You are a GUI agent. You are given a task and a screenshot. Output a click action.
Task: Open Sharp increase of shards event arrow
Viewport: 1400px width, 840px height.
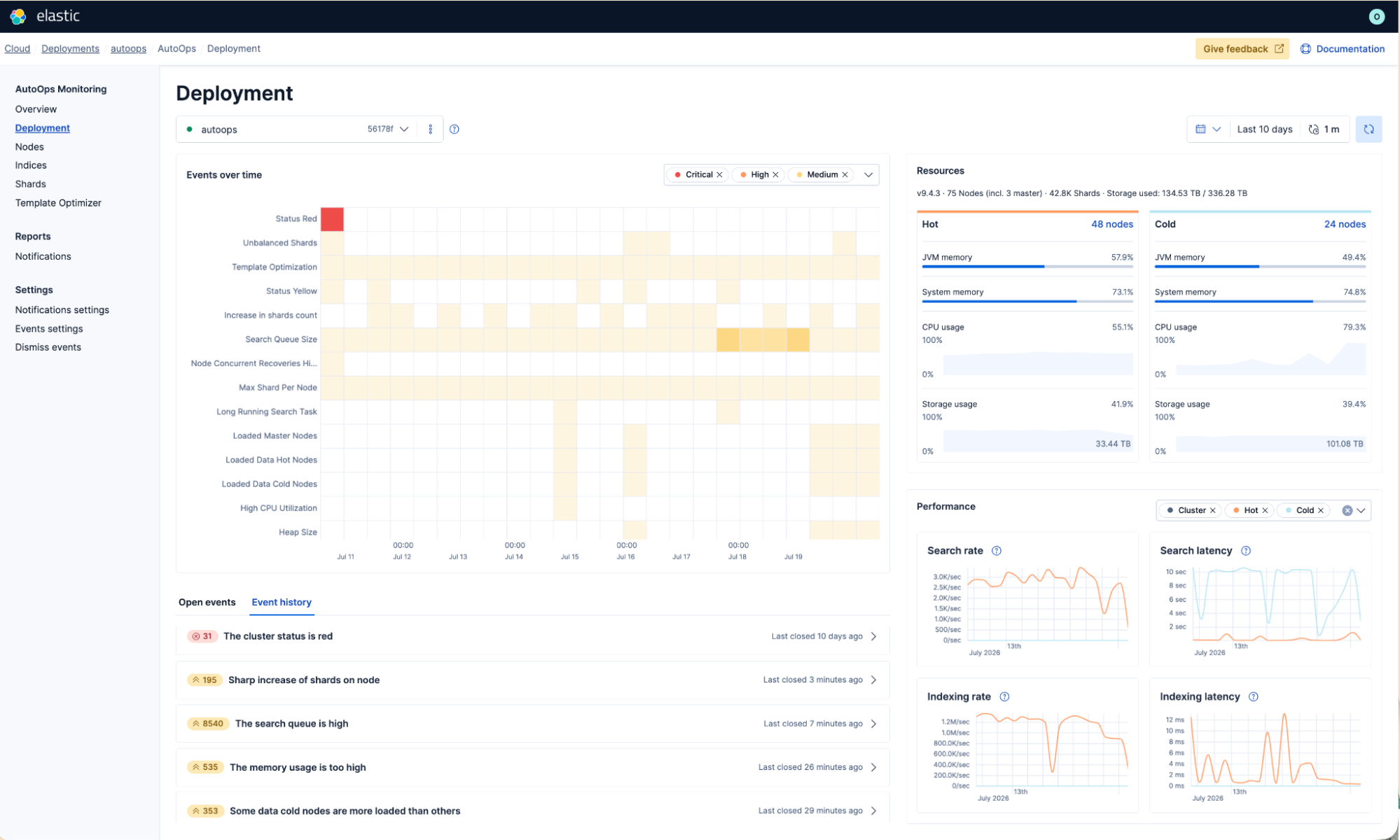(x=873, y=680)
